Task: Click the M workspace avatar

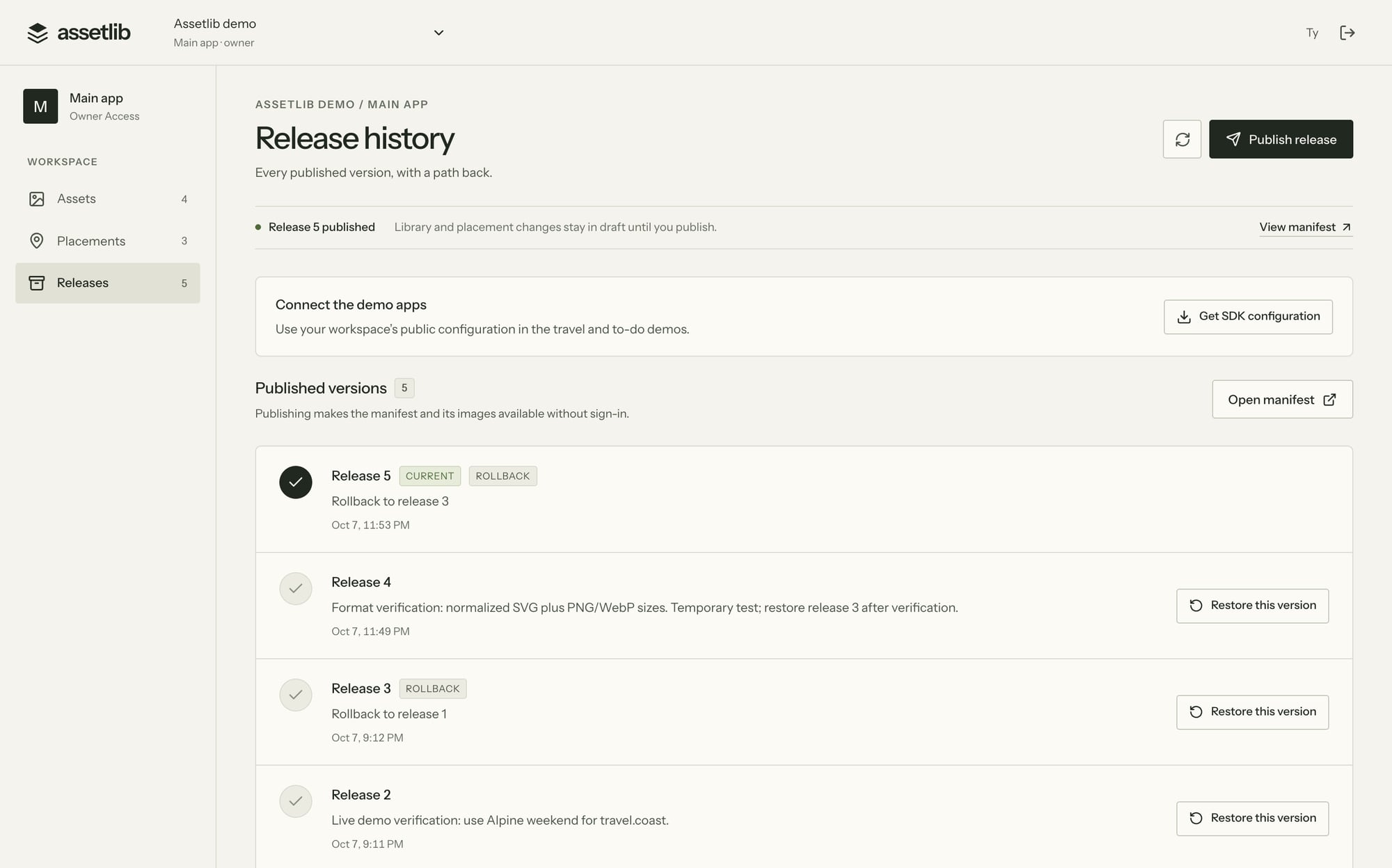Action: (40, 106)
